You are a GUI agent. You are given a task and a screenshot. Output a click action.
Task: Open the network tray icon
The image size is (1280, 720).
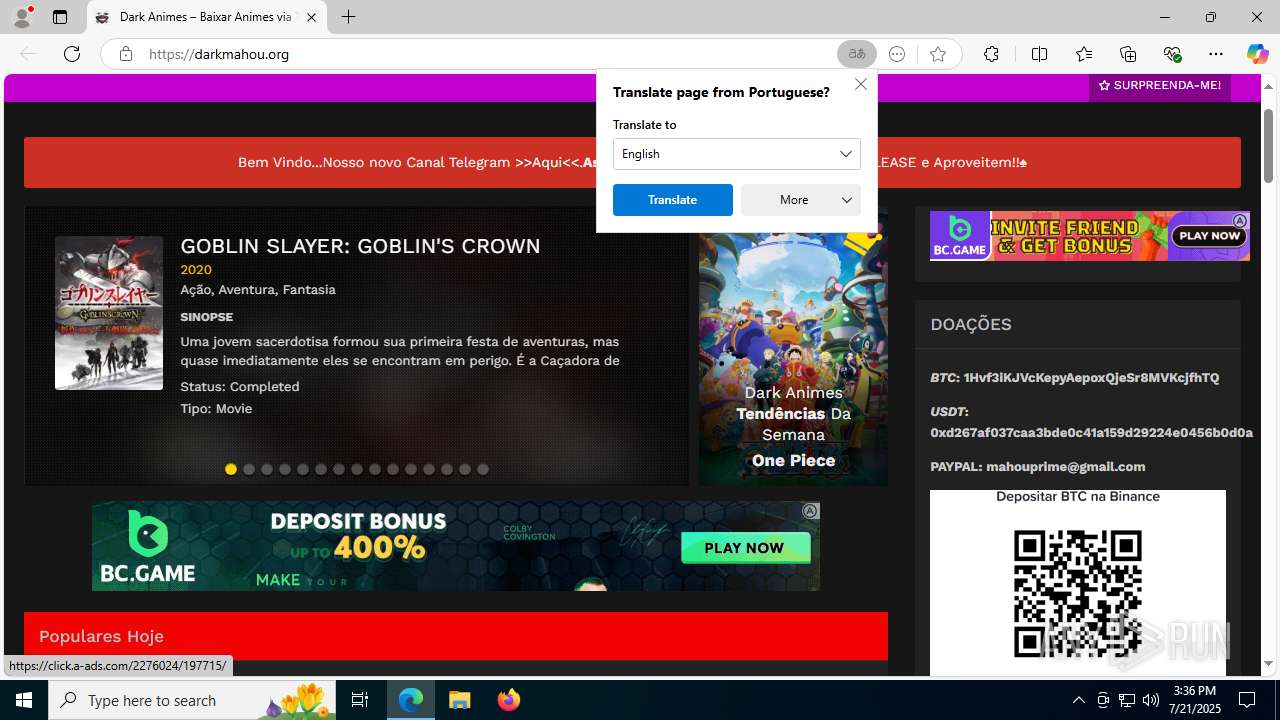tap(1126, 700)
